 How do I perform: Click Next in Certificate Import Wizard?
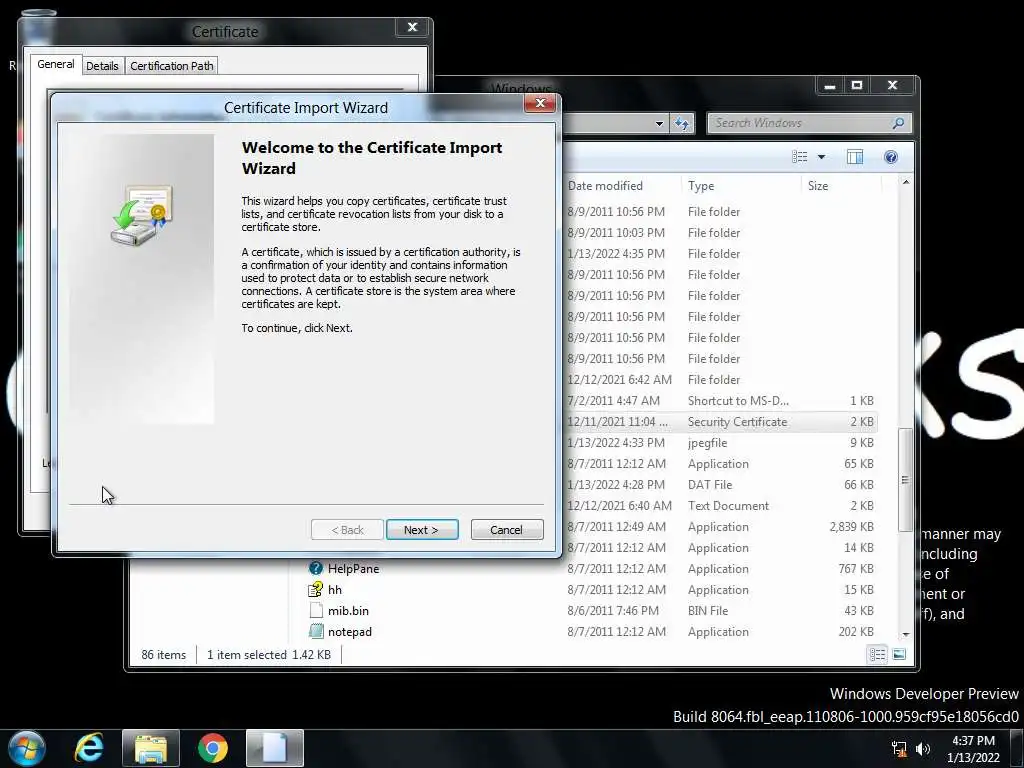click(422, 530)
